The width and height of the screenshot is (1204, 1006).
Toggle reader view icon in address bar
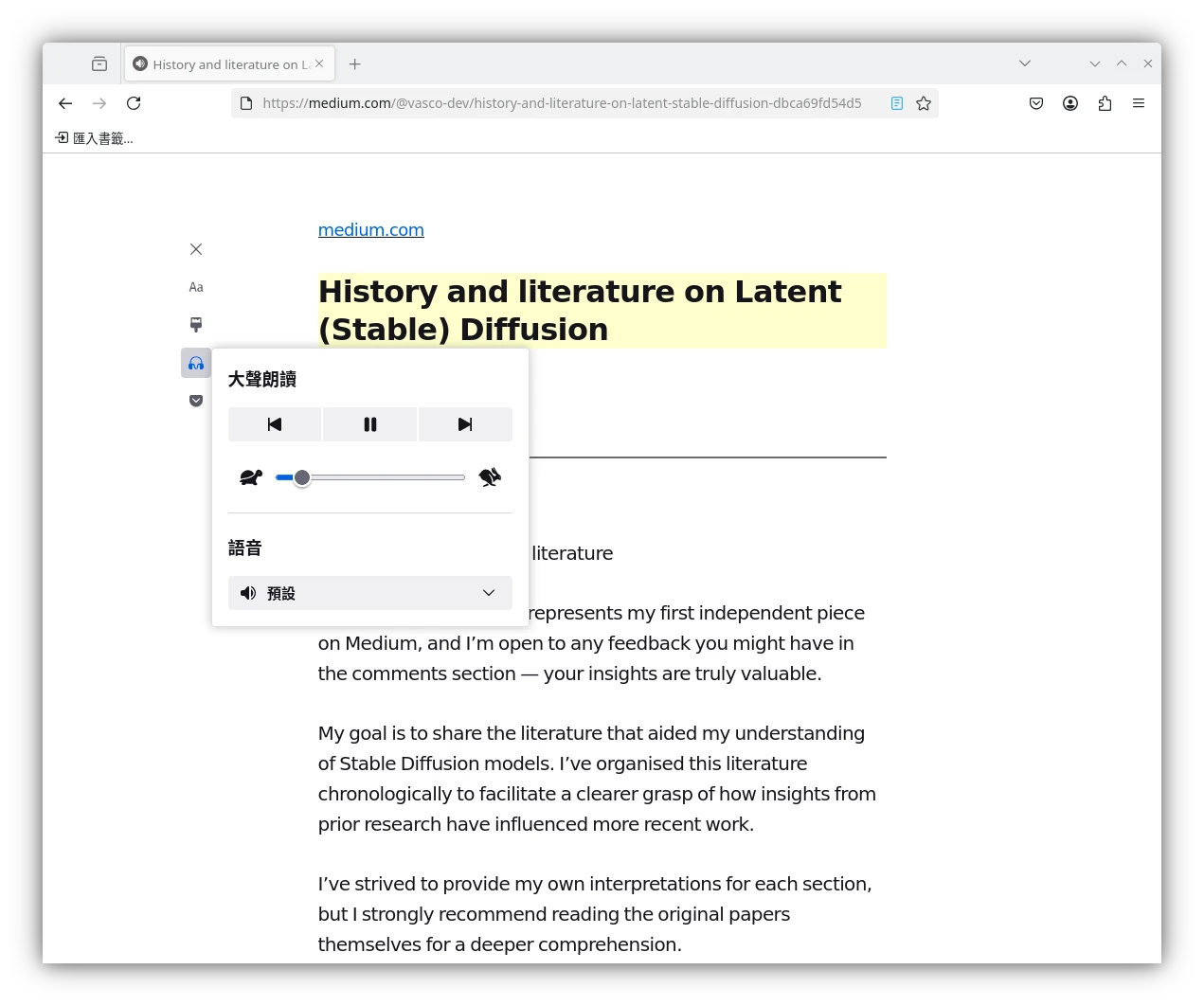(896, 103)
